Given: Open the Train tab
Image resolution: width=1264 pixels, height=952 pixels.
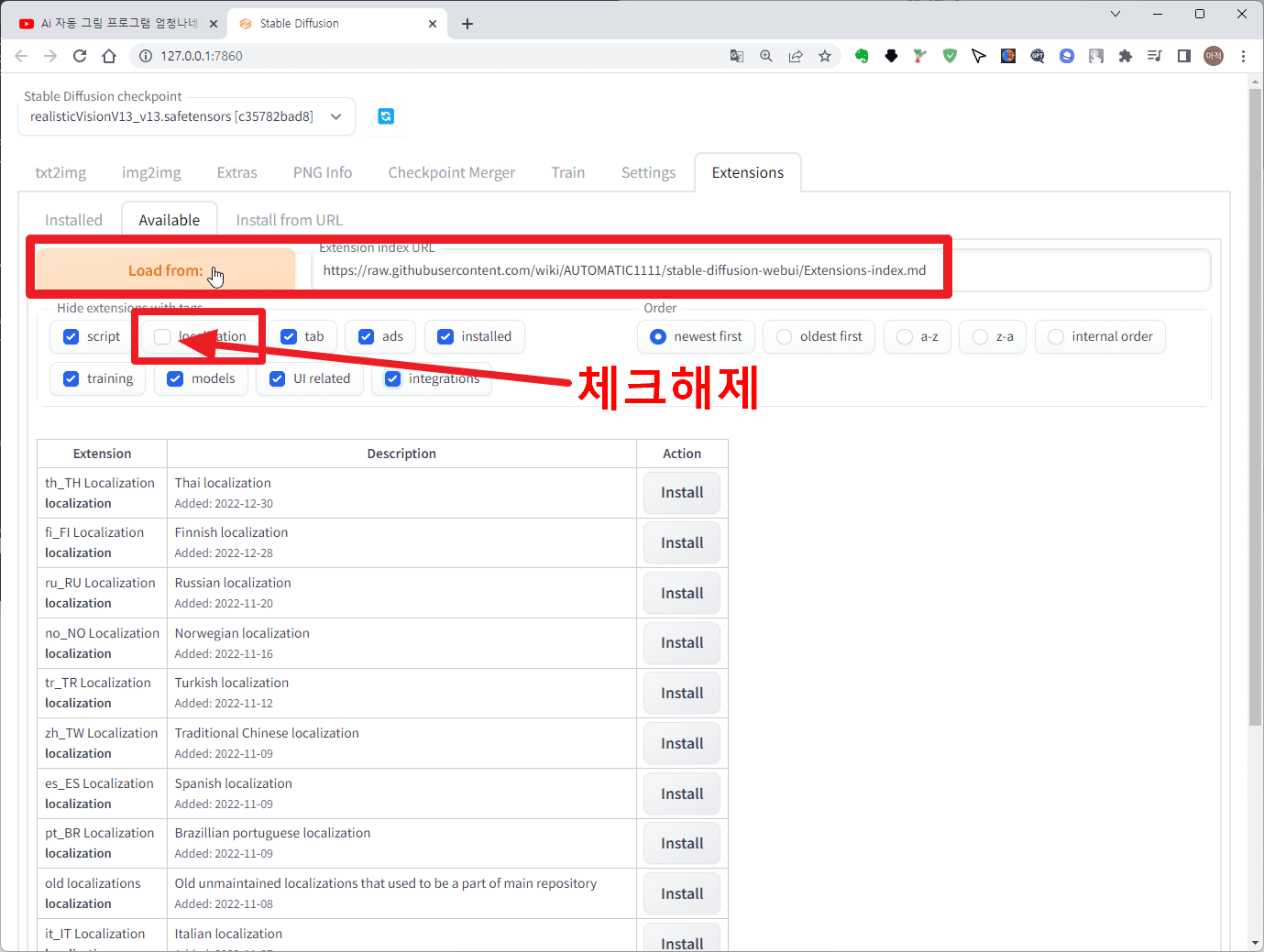Looking at the screenshot, I should (x=567, y=172).
